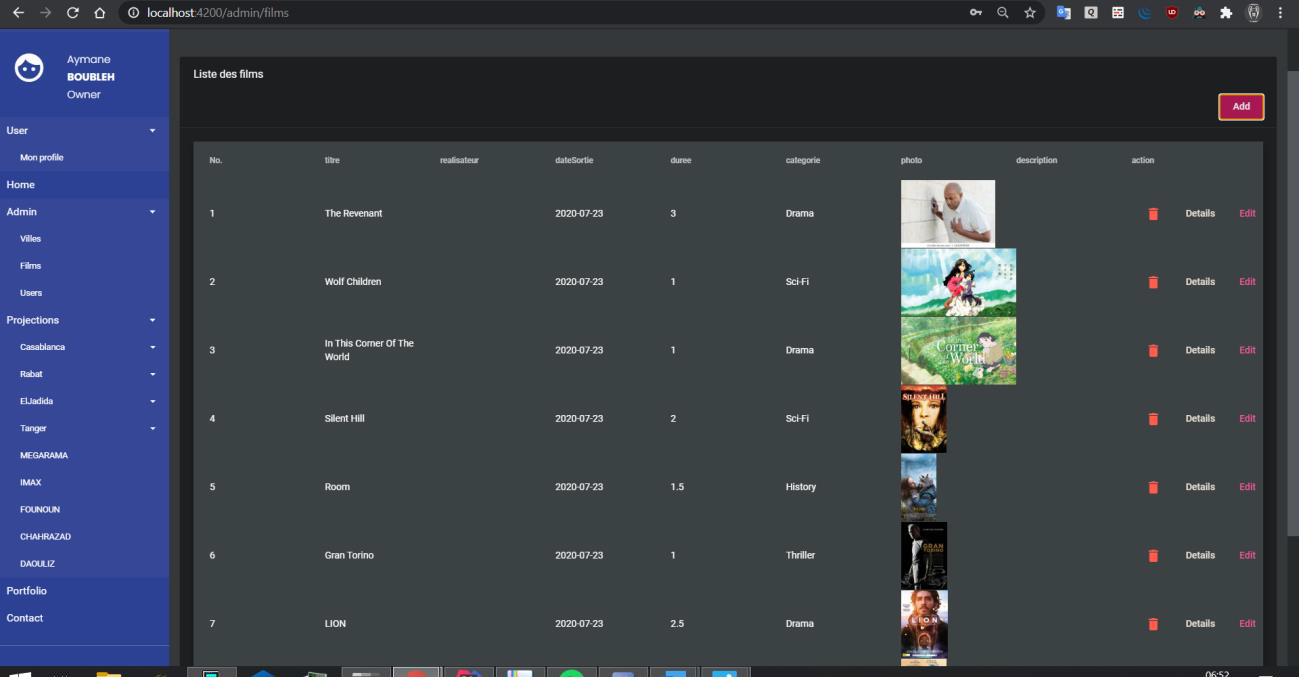Viewport: 1299px width, 677px height.
Task: Delete LION via its trash icon
Action: pos(1153,623)
